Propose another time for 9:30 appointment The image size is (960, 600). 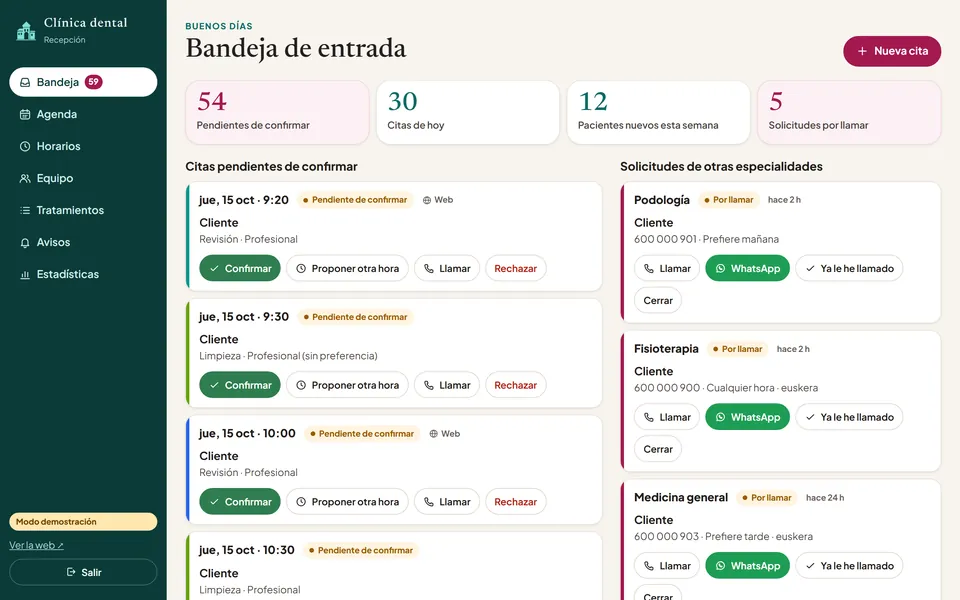tap(347, 385)
